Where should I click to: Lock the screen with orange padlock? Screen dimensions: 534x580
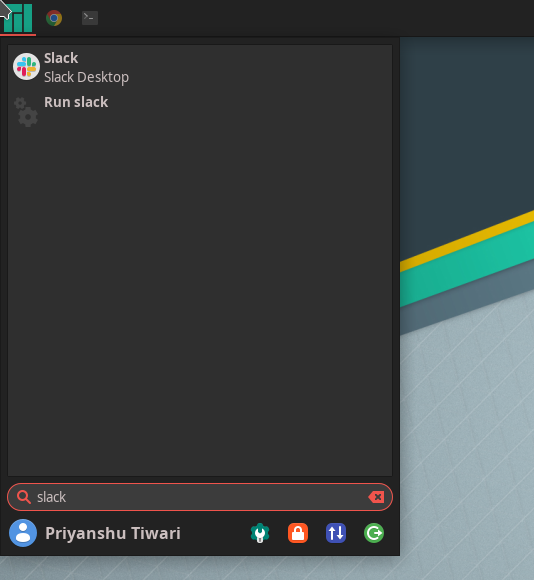point(298,533)
